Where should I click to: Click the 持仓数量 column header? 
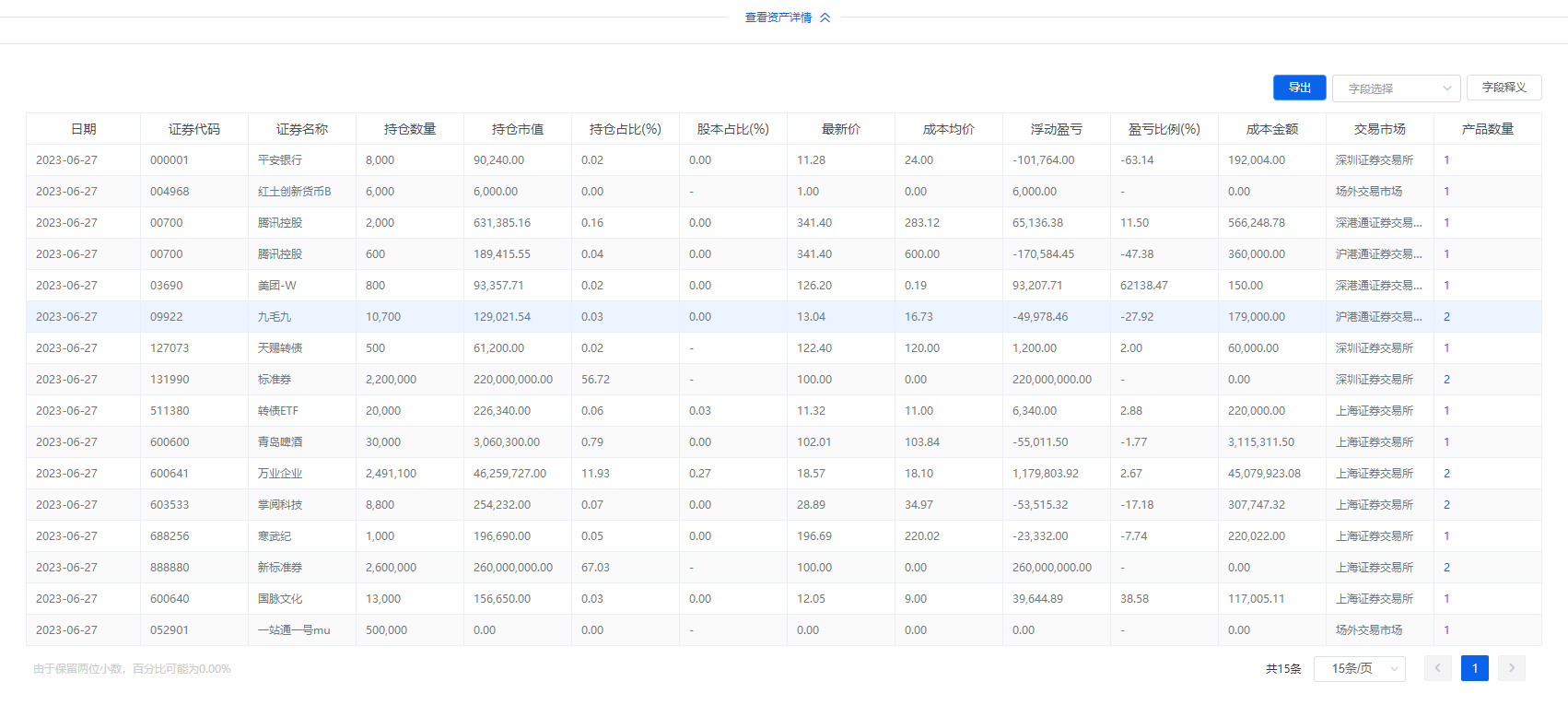pos(409,129)
